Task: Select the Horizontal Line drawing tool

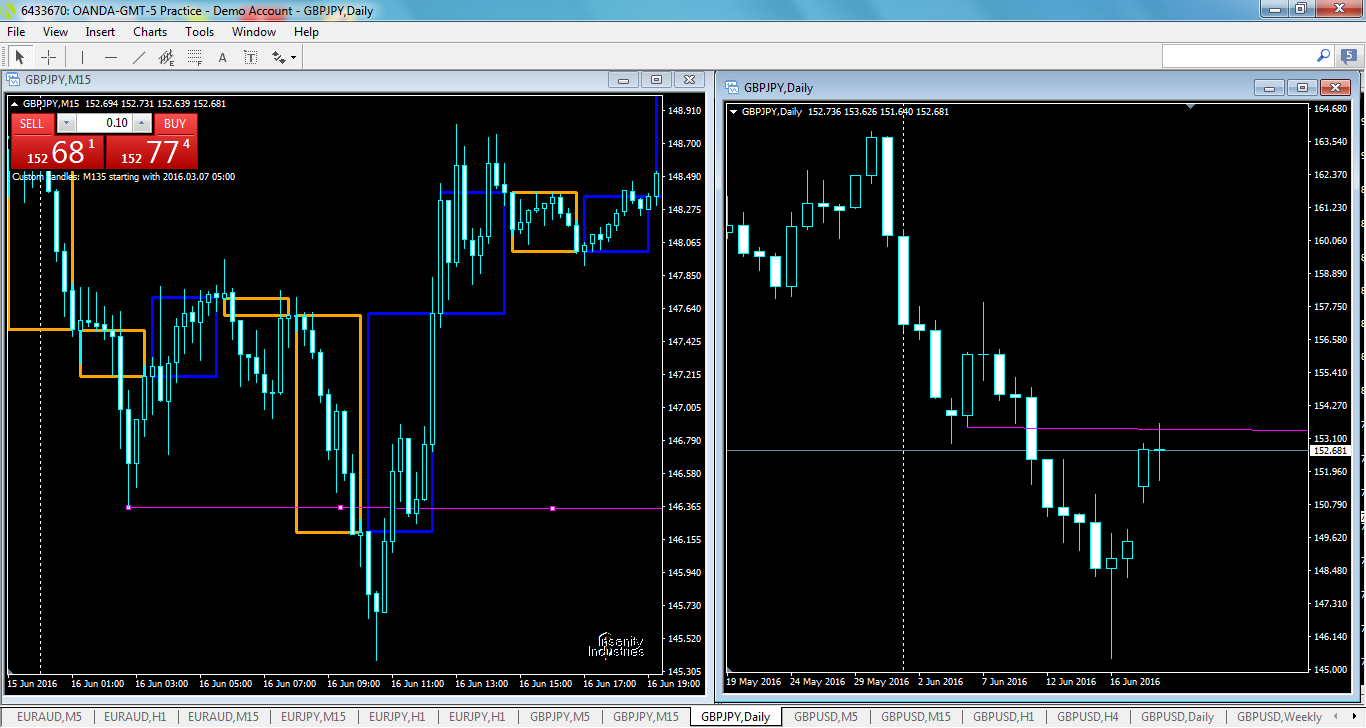Action: [110, 56]
